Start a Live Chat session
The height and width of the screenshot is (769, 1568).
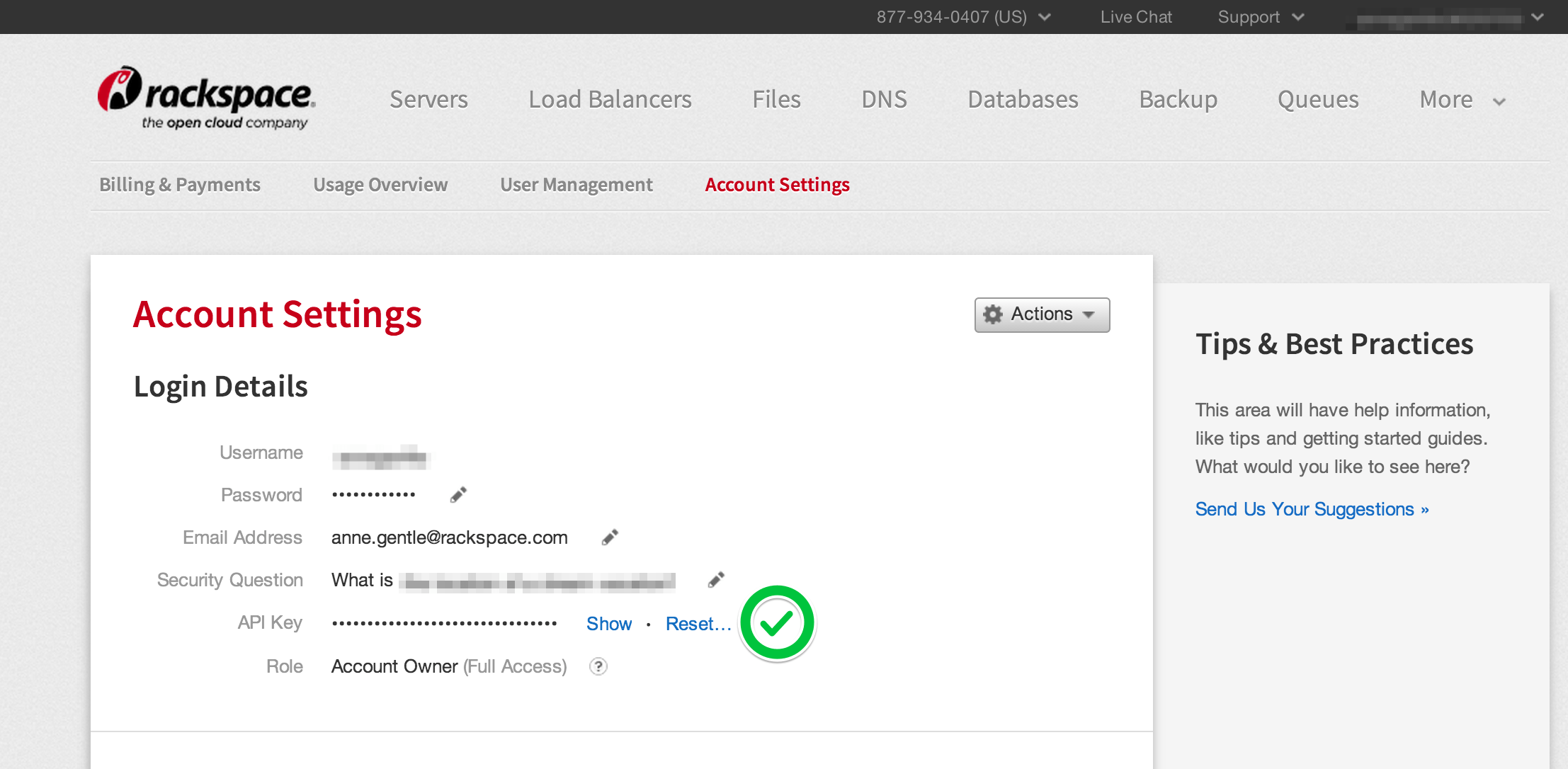coord(1135,16)
